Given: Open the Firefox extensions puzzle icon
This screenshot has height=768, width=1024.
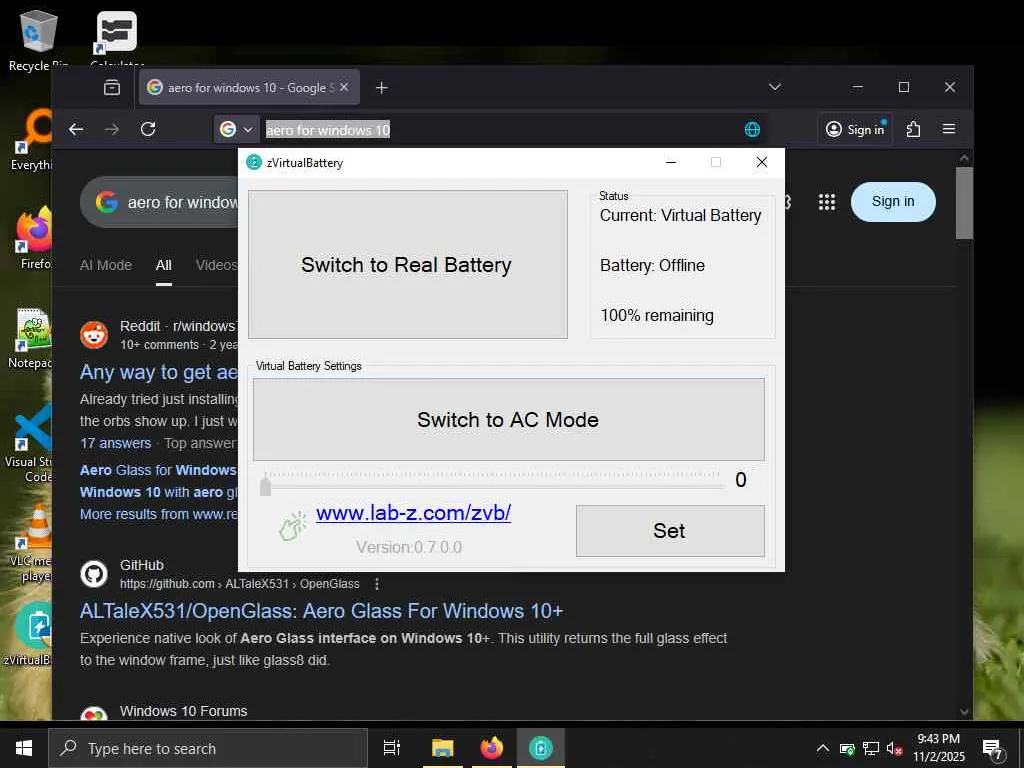Looking at the screenshot, I should pyautogui.click(x=913, y=129).
